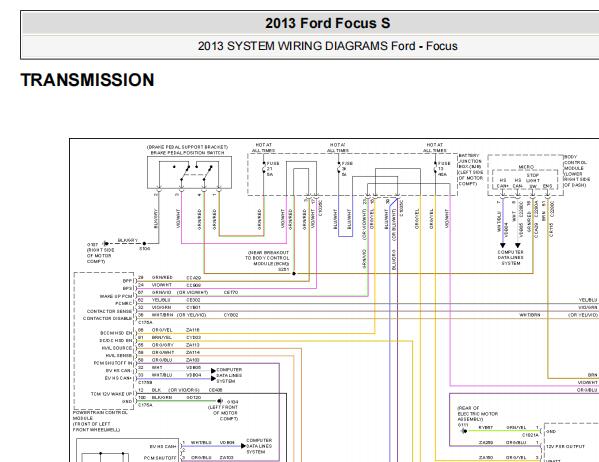Click the 'ORG/YEL ZA118' wire label

click(176, 330)
